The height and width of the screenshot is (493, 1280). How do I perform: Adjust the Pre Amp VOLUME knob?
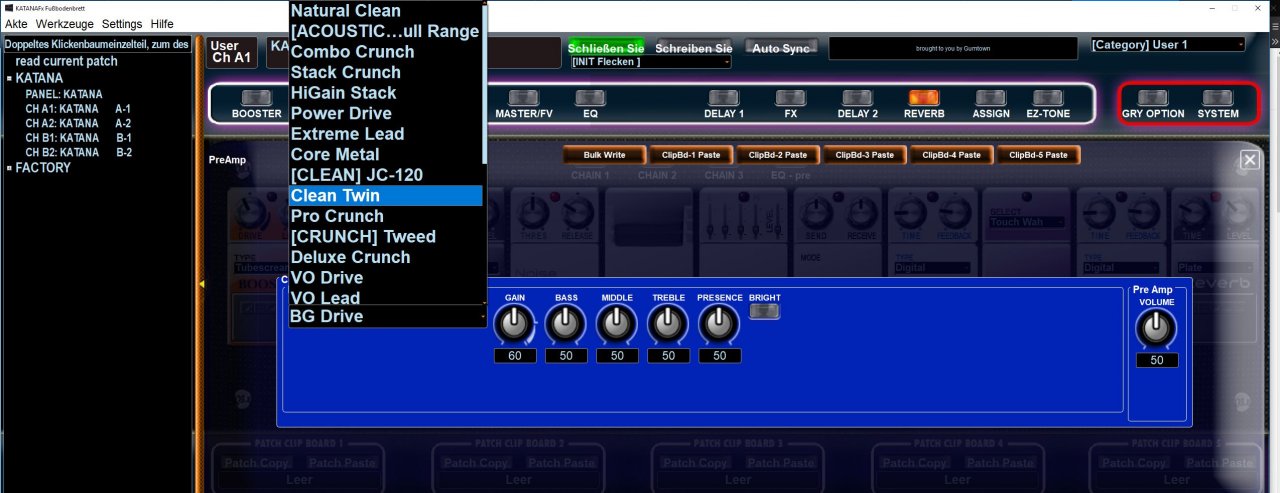tap(1156, 328)
